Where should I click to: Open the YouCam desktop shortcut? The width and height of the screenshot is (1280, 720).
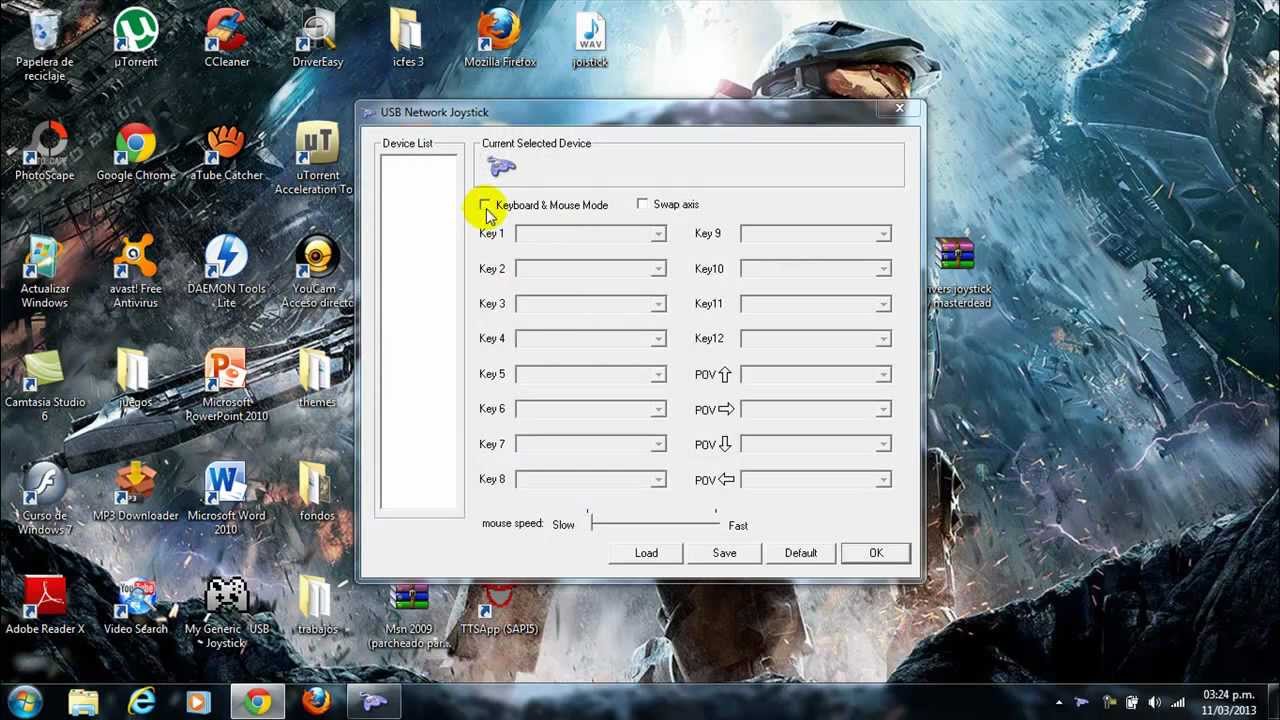click(x=317, y=272)
